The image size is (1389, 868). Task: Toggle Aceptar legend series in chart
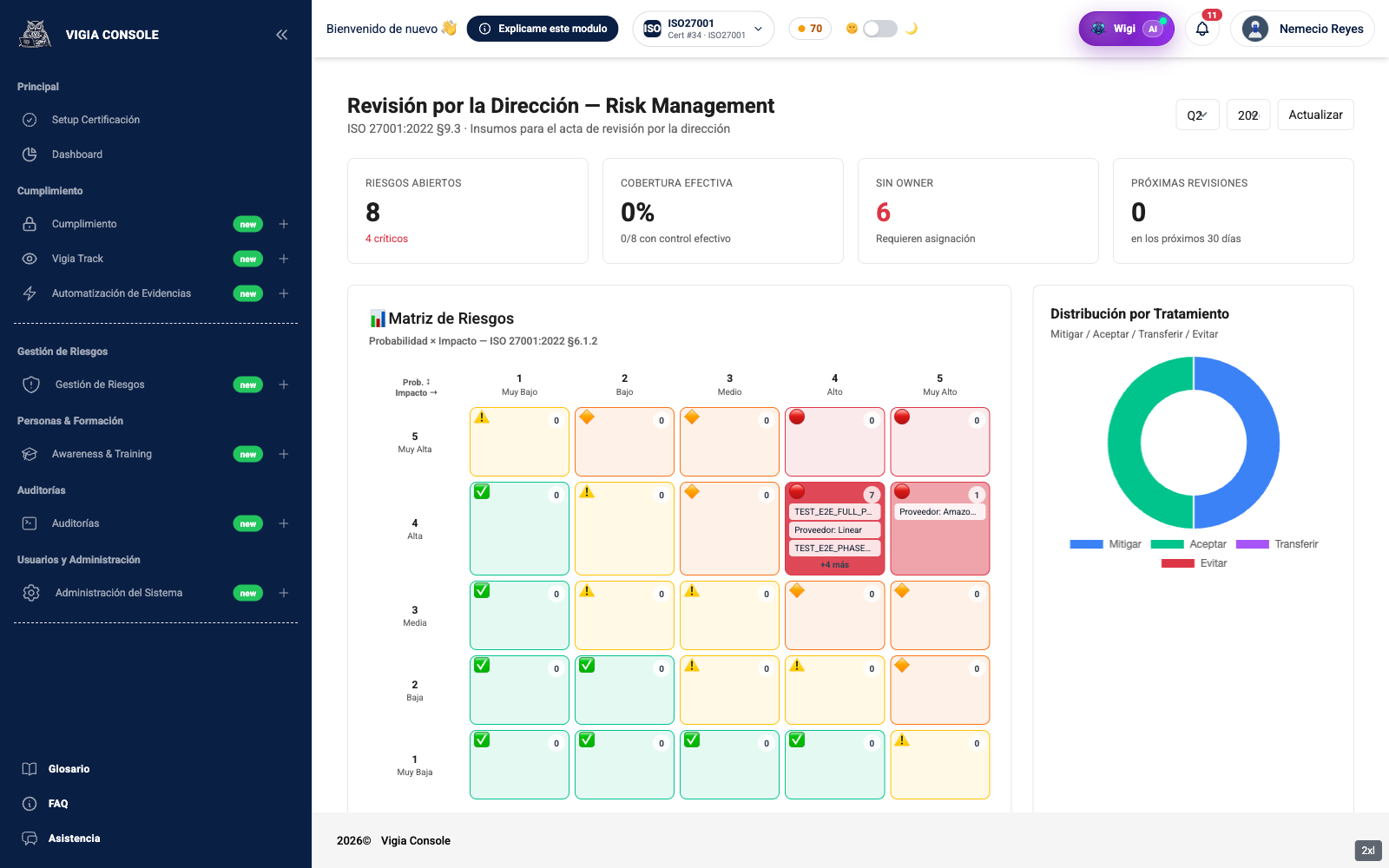pyautogui.click(x=1188, y=544)
